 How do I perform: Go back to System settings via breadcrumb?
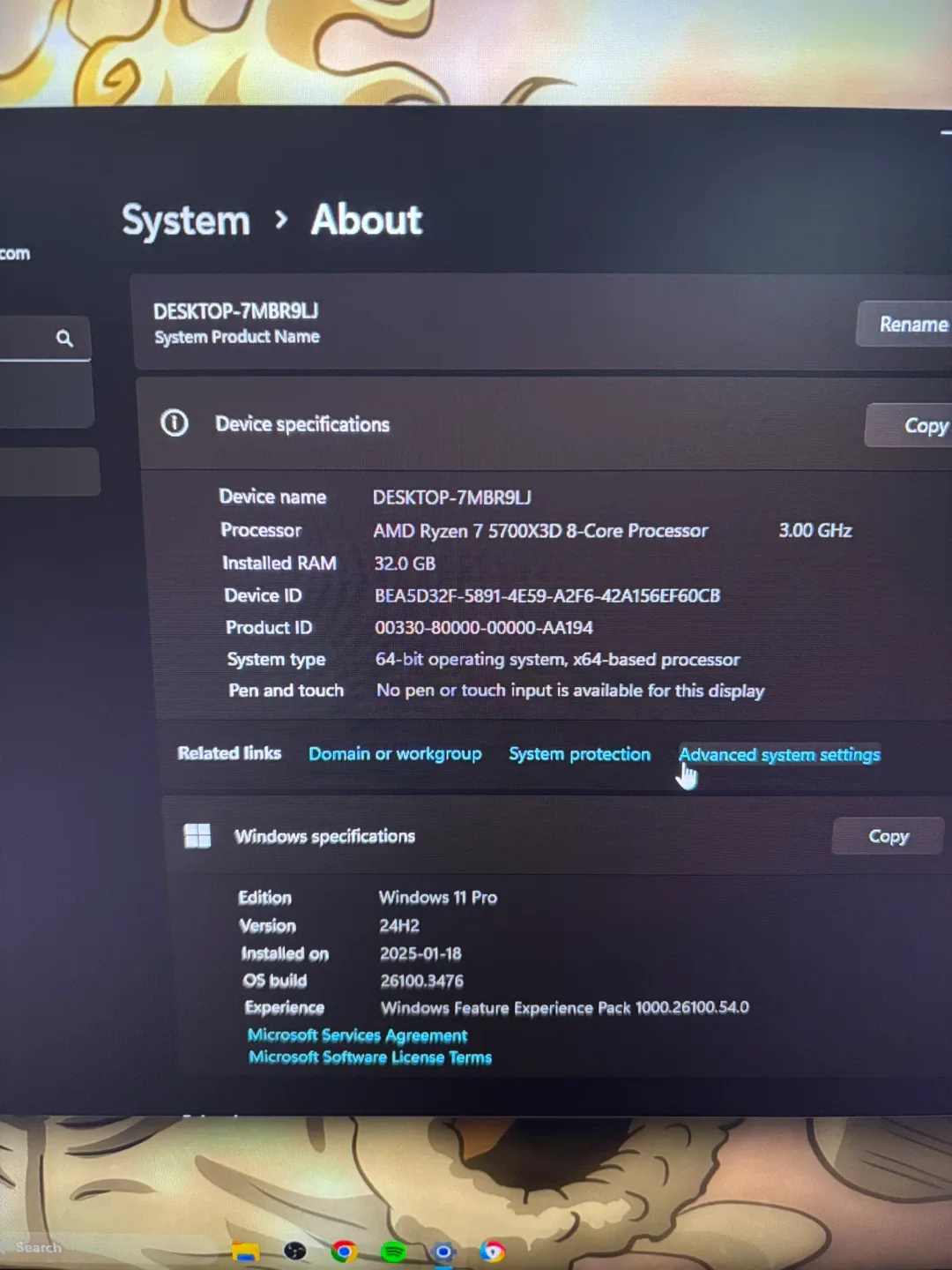point(185,220)
